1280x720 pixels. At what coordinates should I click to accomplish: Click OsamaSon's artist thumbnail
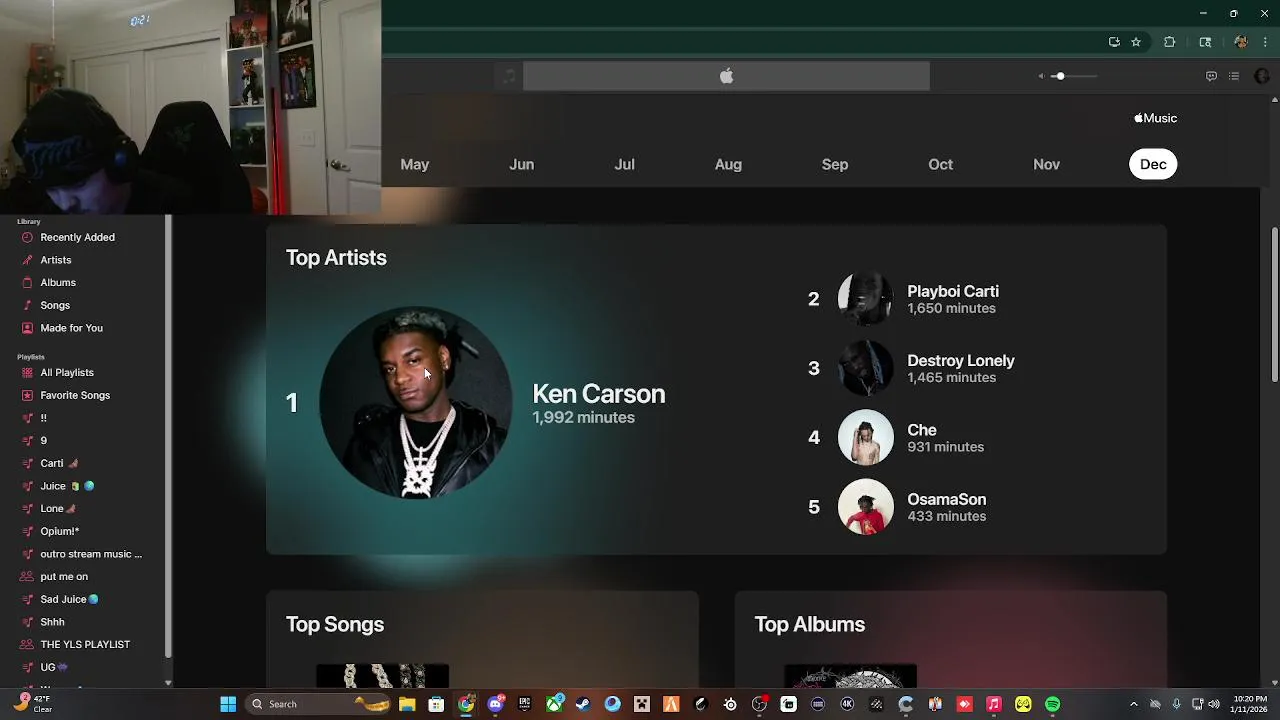click(x=865, y=506)
